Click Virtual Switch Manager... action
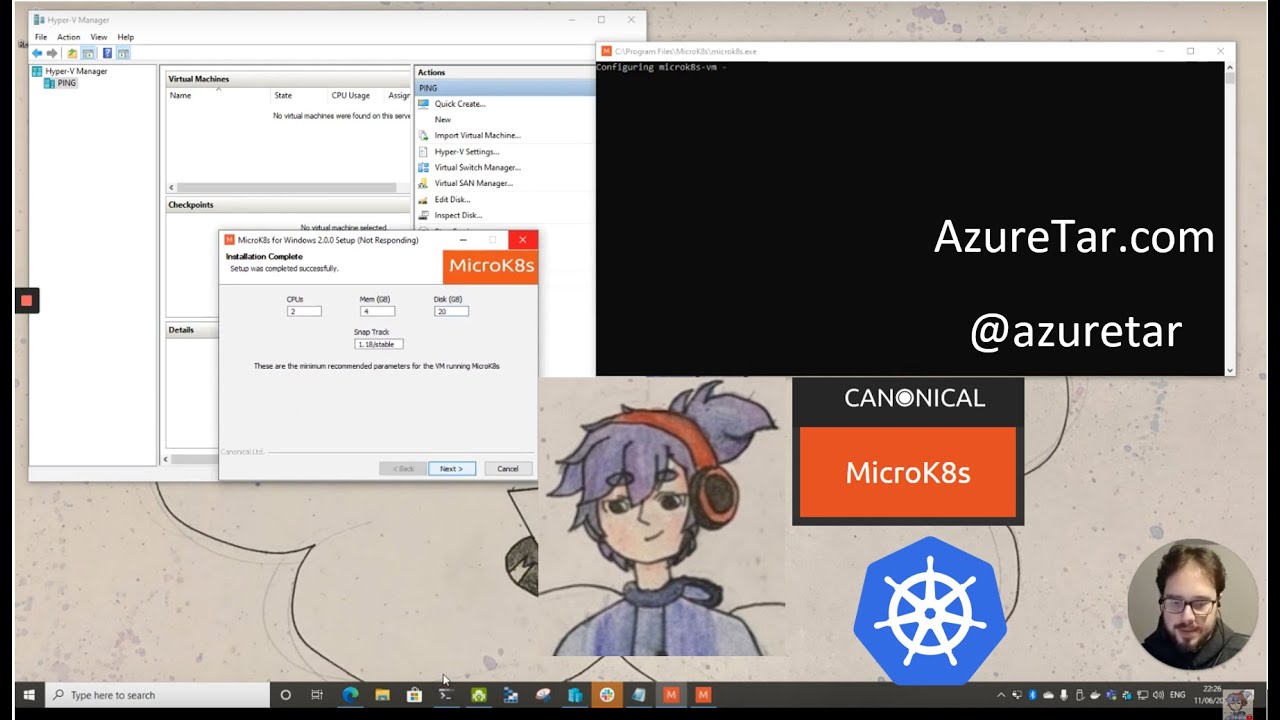 coord(478,167)
